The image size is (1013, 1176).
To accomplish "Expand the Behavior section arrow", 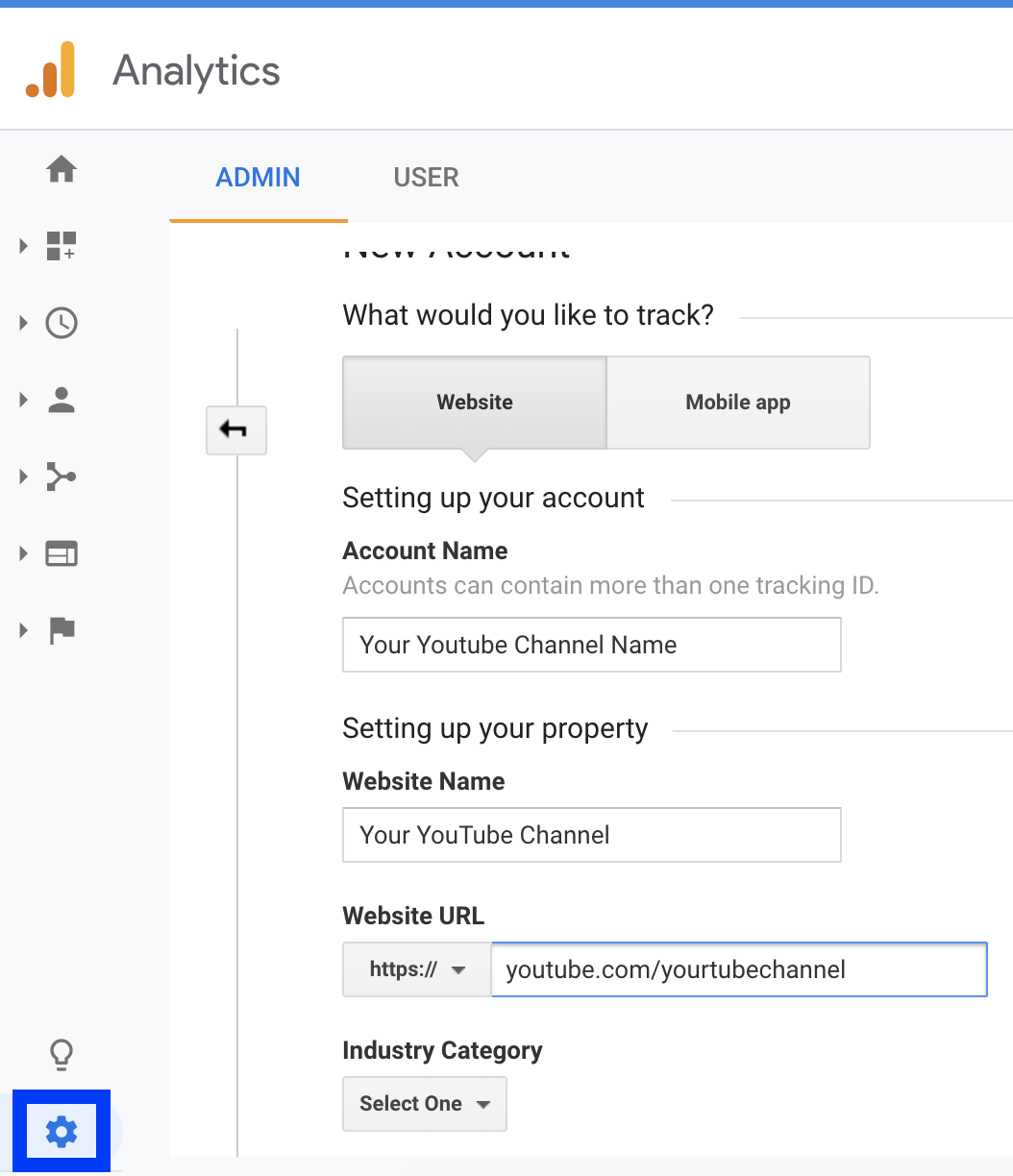I will point(24,553).
